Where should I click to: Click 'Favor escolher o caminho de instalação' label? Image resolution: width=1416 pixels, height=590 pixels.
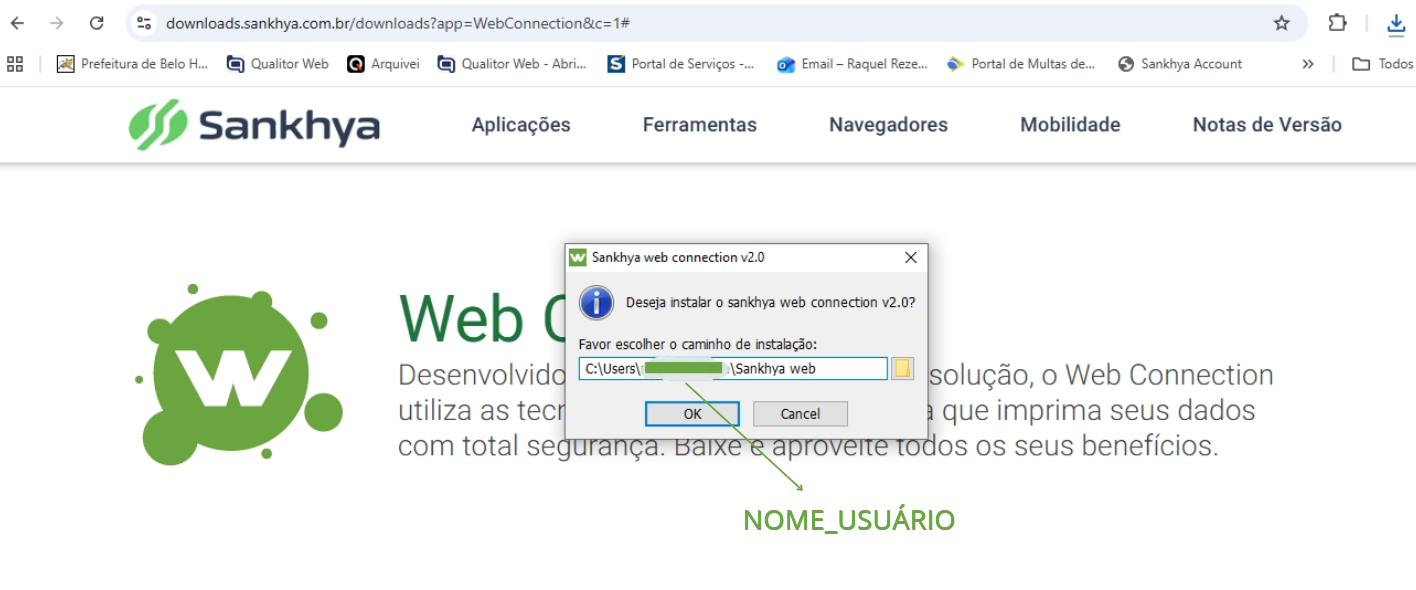point(698,344)
